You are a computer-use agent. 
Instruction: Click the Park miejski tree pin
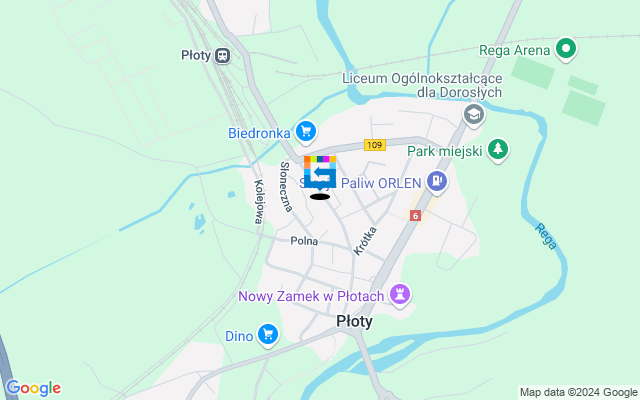point(498,150)
